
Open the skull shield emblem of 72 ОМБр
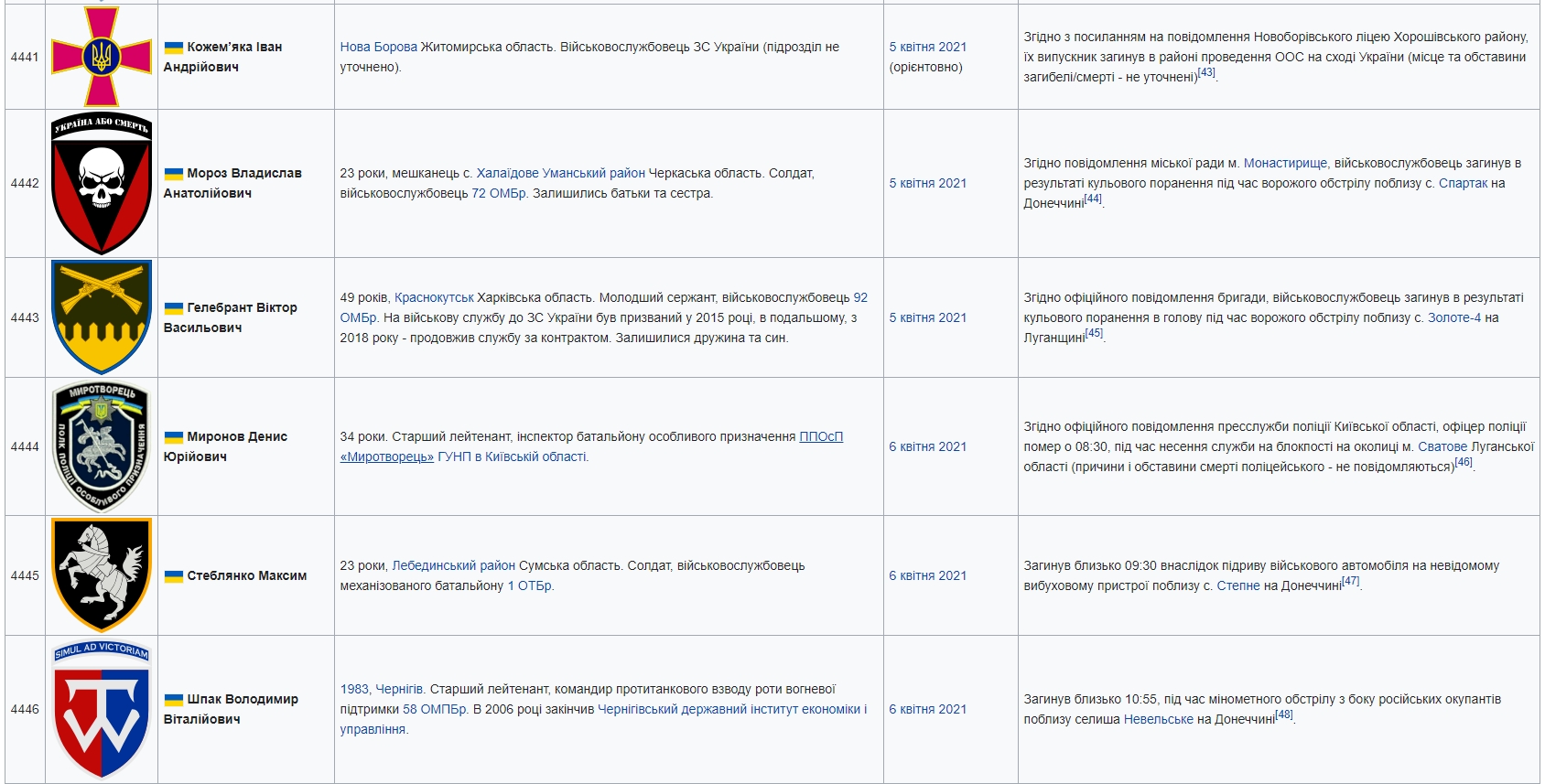pos(101,184)
